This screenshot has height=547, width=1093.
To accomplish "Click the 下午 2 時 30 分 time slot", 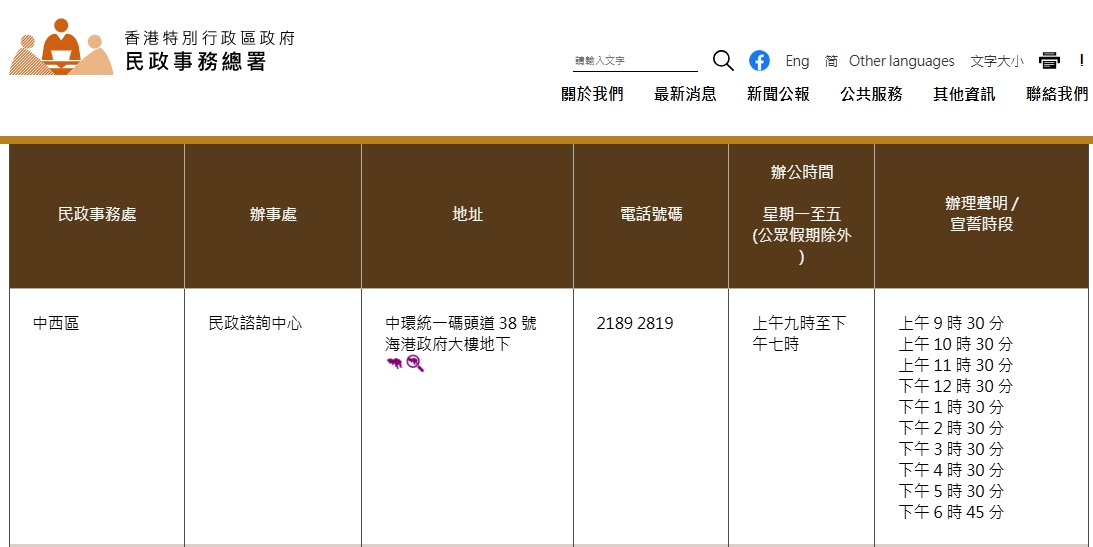I will pos(951,428).
